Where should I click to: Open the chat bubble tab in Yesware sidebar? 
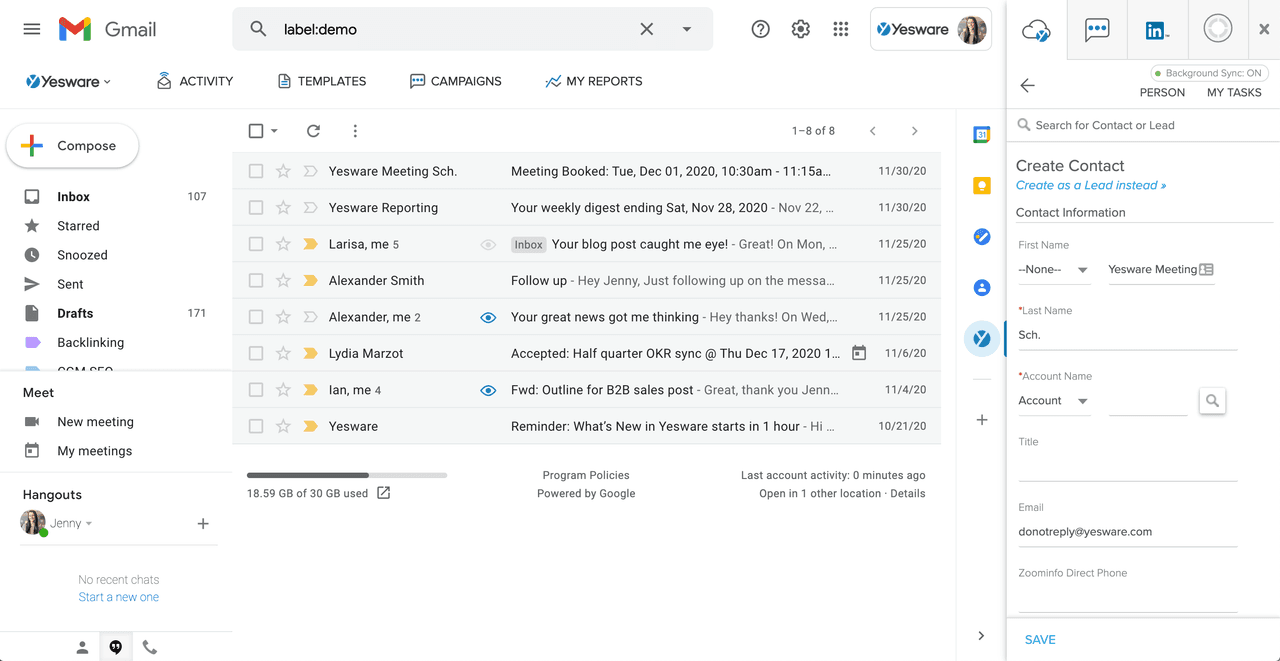click(x=1097, y=30)
